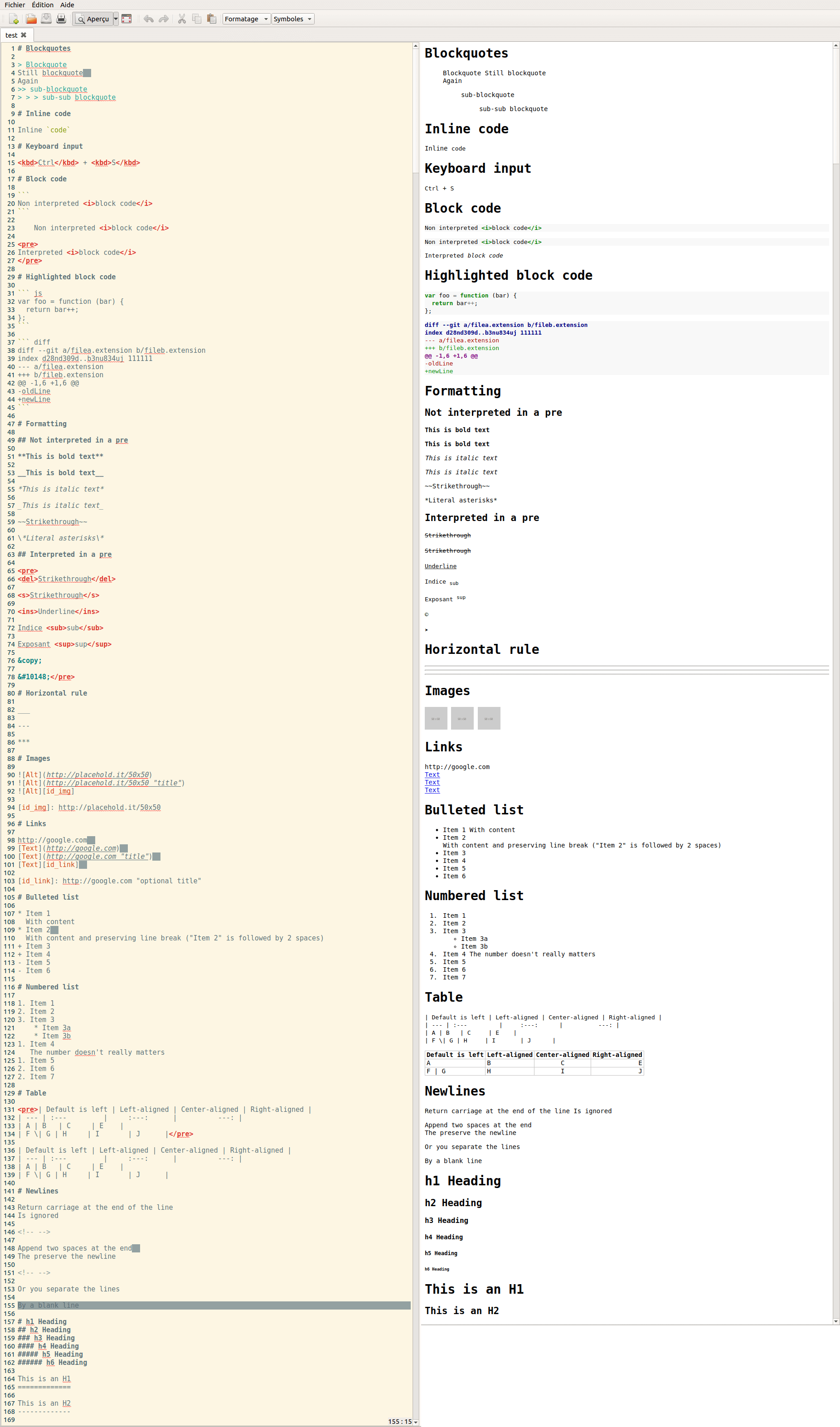Click '**This is bold text**' source line
This screenshot has height=1427, width=840.
[x=61, y=457]
